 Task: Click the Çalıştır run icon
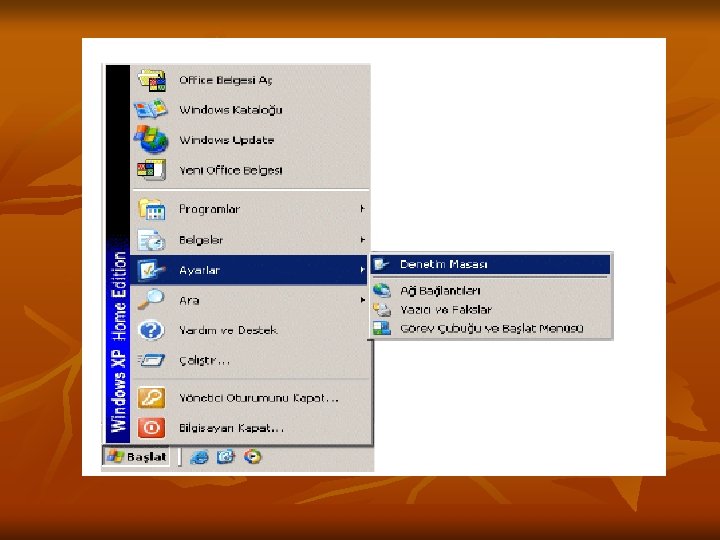151,360
